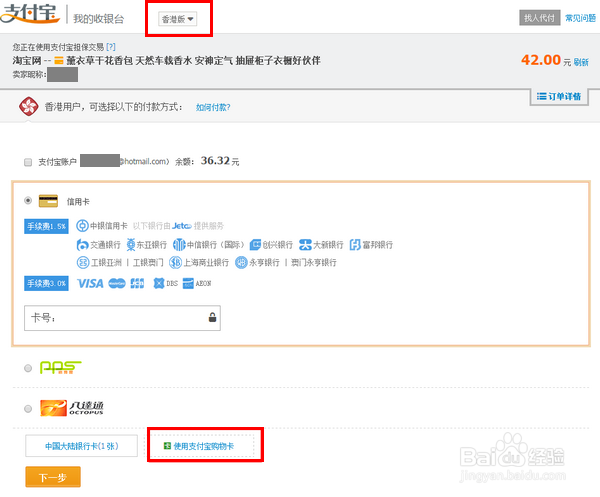Click 使用支付宝购物卡 option
Viewport: 600px width, 497px height.
coord(202,446)
